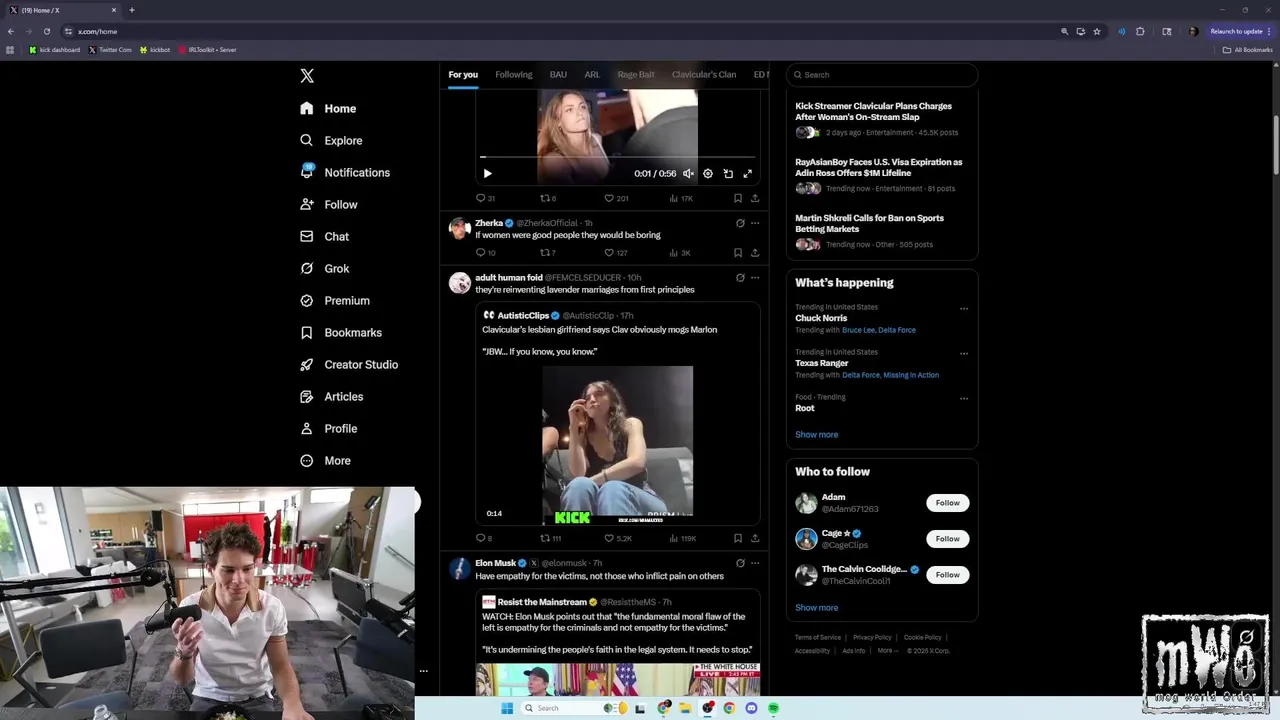Reply to Zherka's post
This screenshot has height=720, width=1280.
(485, 253)
